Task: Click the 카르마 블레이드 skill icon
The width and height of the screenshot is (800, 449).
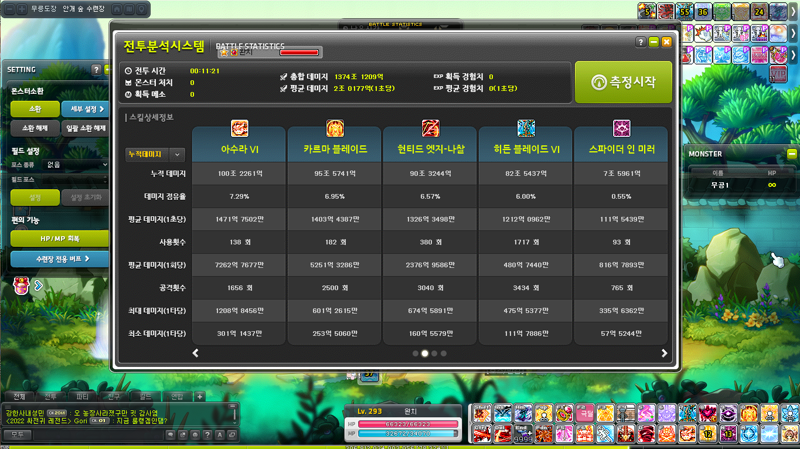Action: pyautogui.click(x=335, y=129)
